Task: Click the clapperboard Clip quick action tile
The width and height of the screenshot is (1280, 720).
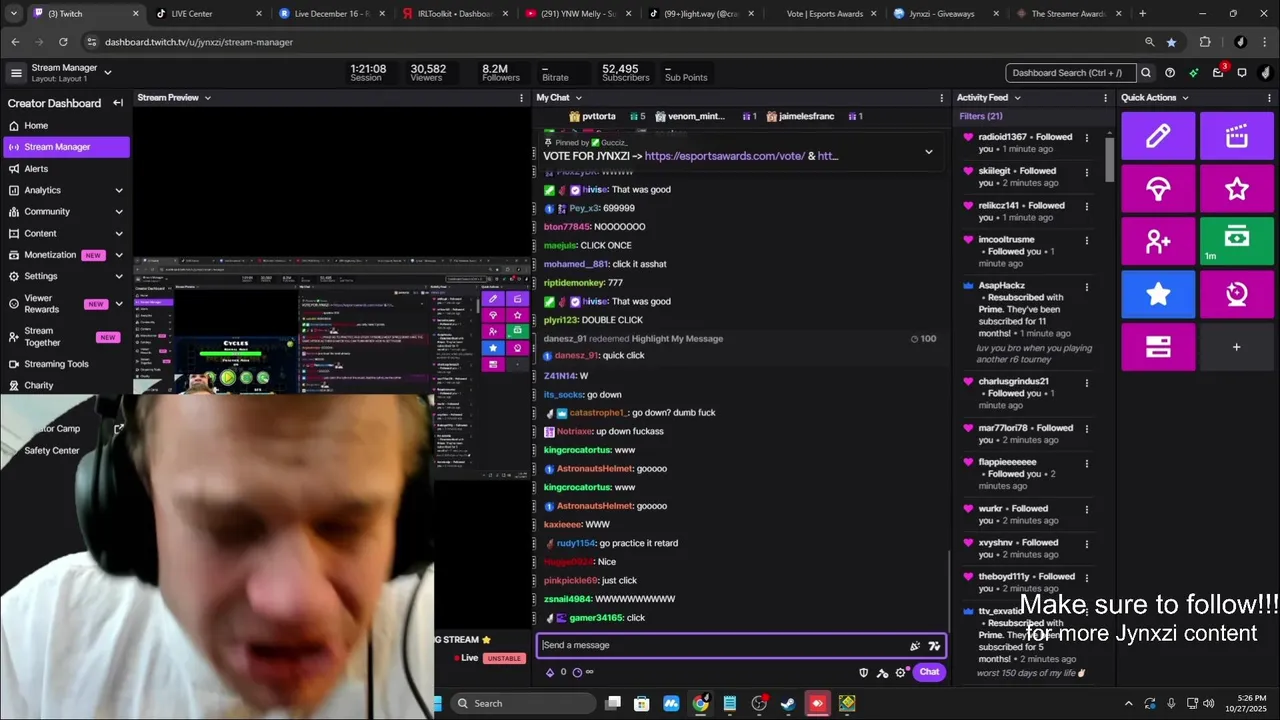Action: point(1236,136)
